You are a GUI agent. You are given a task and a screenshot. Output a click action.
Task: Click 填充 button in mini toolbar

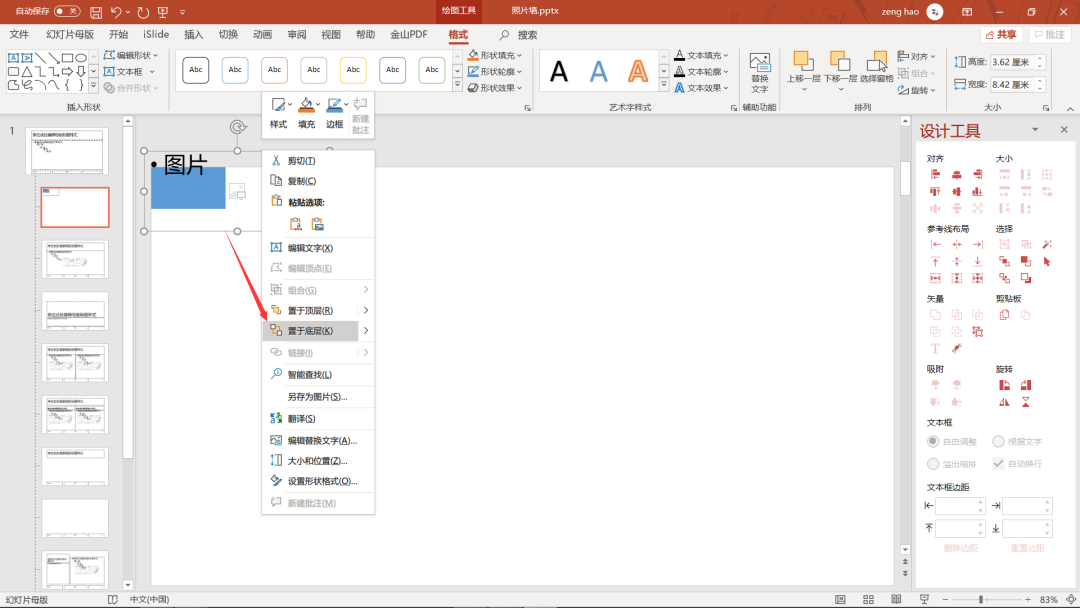(307, 114)
